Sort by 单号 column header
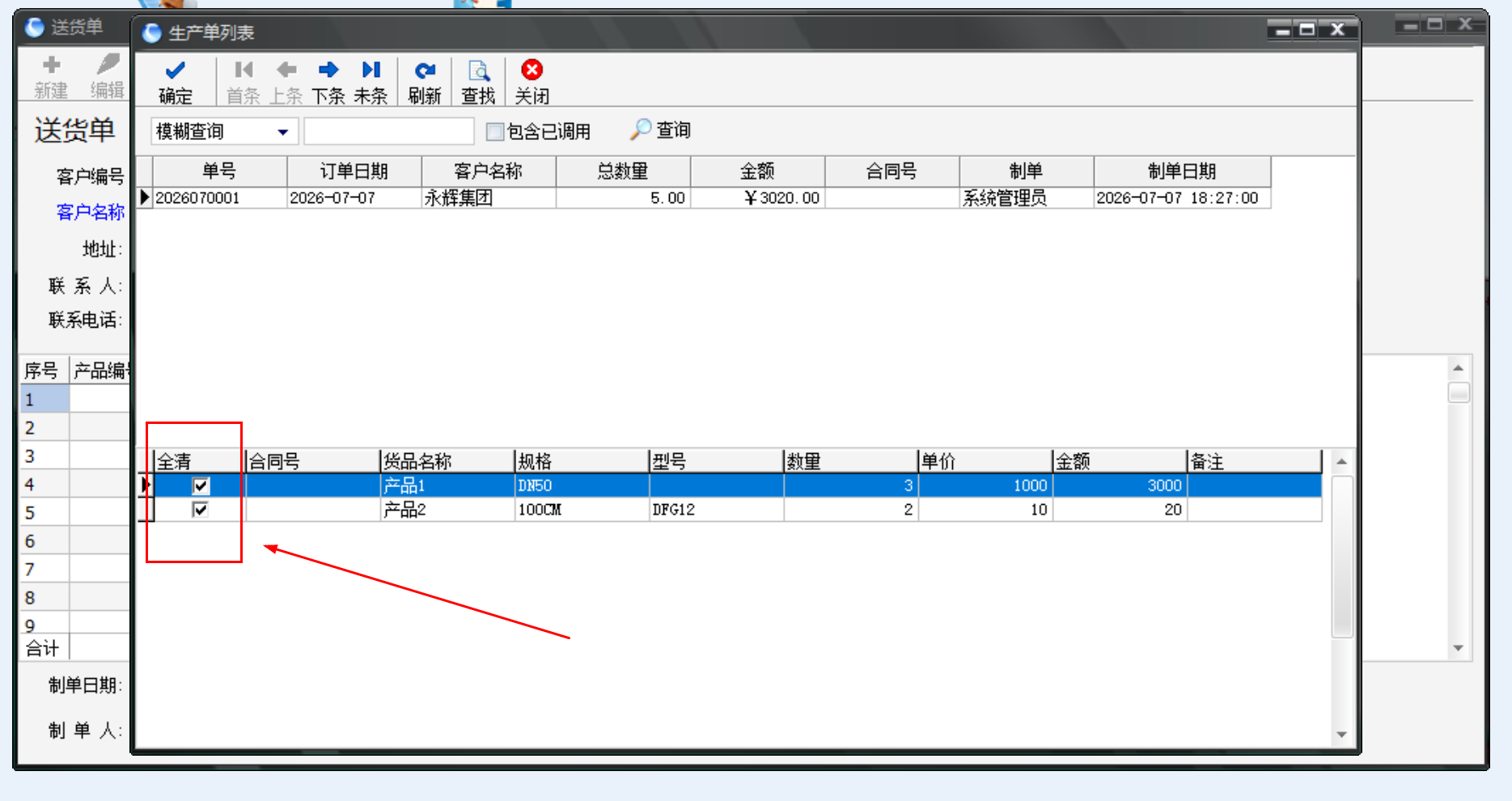 219,172
